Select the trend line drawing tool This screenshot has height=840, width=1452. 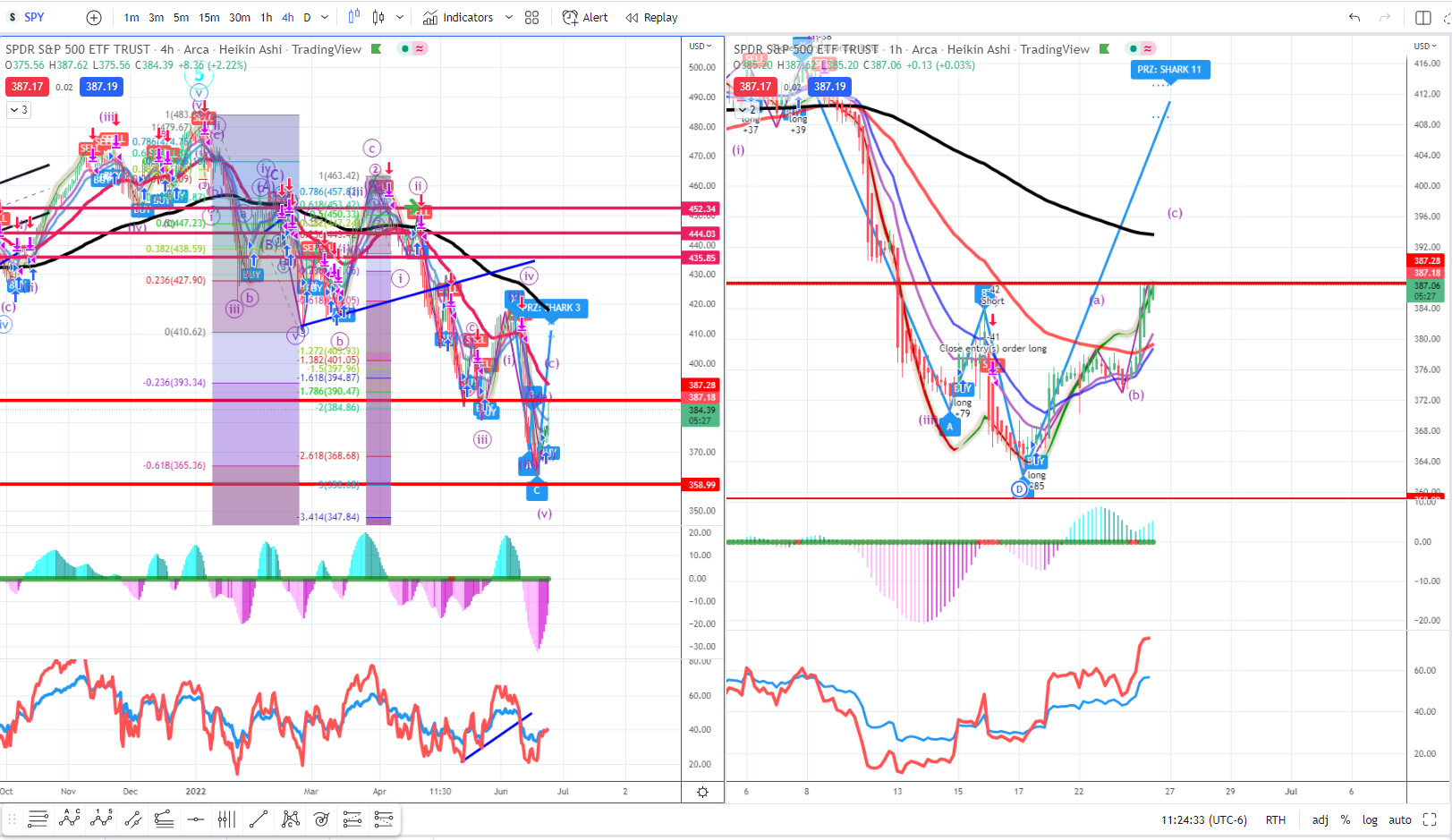click(x=259, y=819)
